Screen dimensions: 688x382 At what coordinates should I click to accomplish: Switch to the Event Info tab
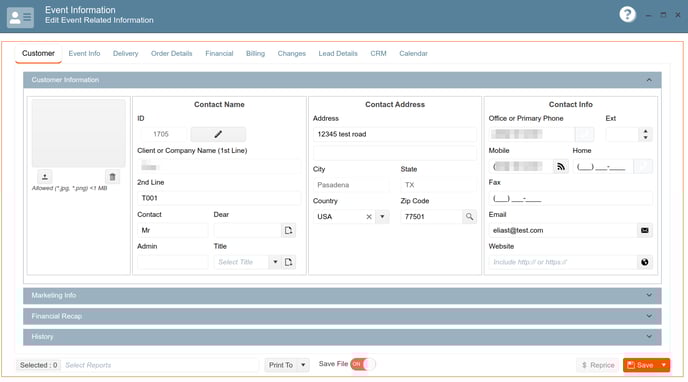[84, 54]
